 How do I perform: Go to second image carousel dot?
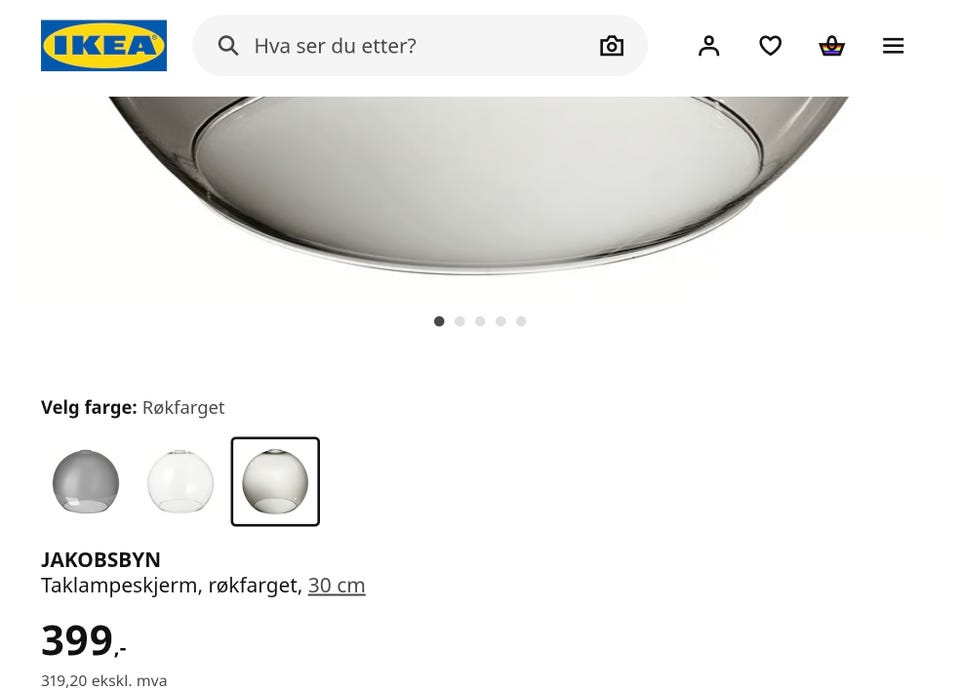(x=460, y=322)
